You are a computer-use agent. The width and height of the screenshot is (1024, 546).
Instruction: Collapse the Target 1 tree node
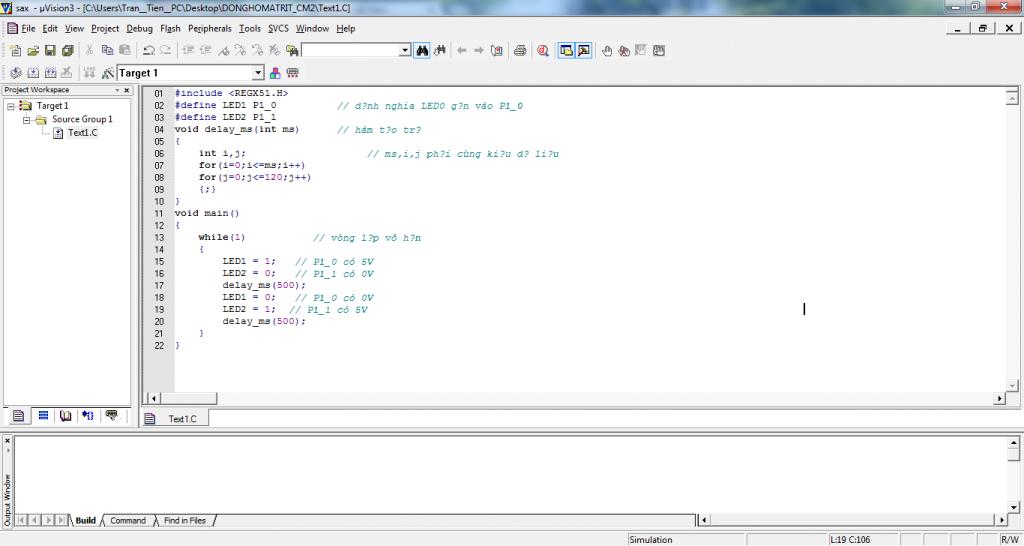point(11,106)
